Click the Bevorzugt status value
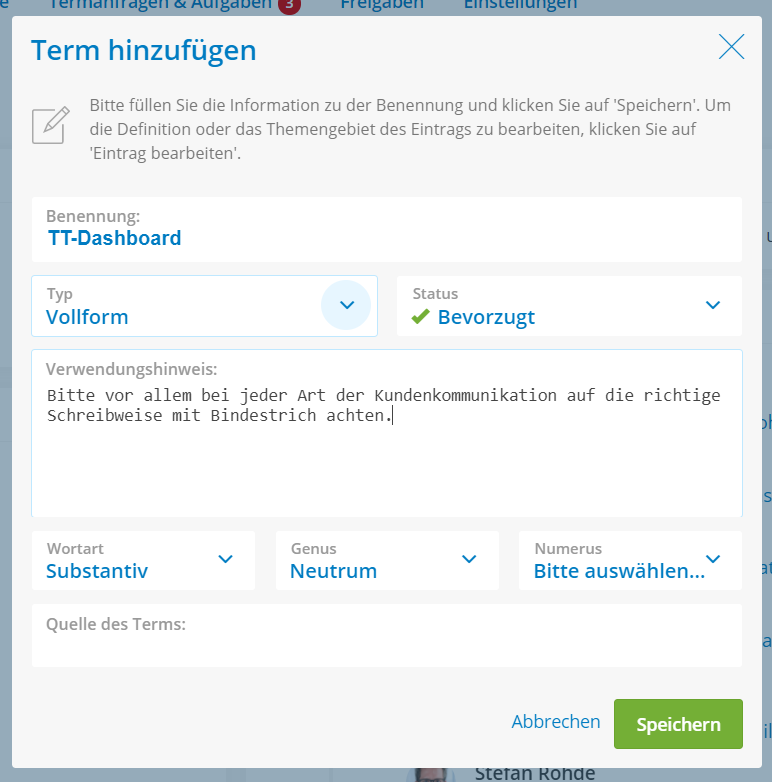 point(486,317)
